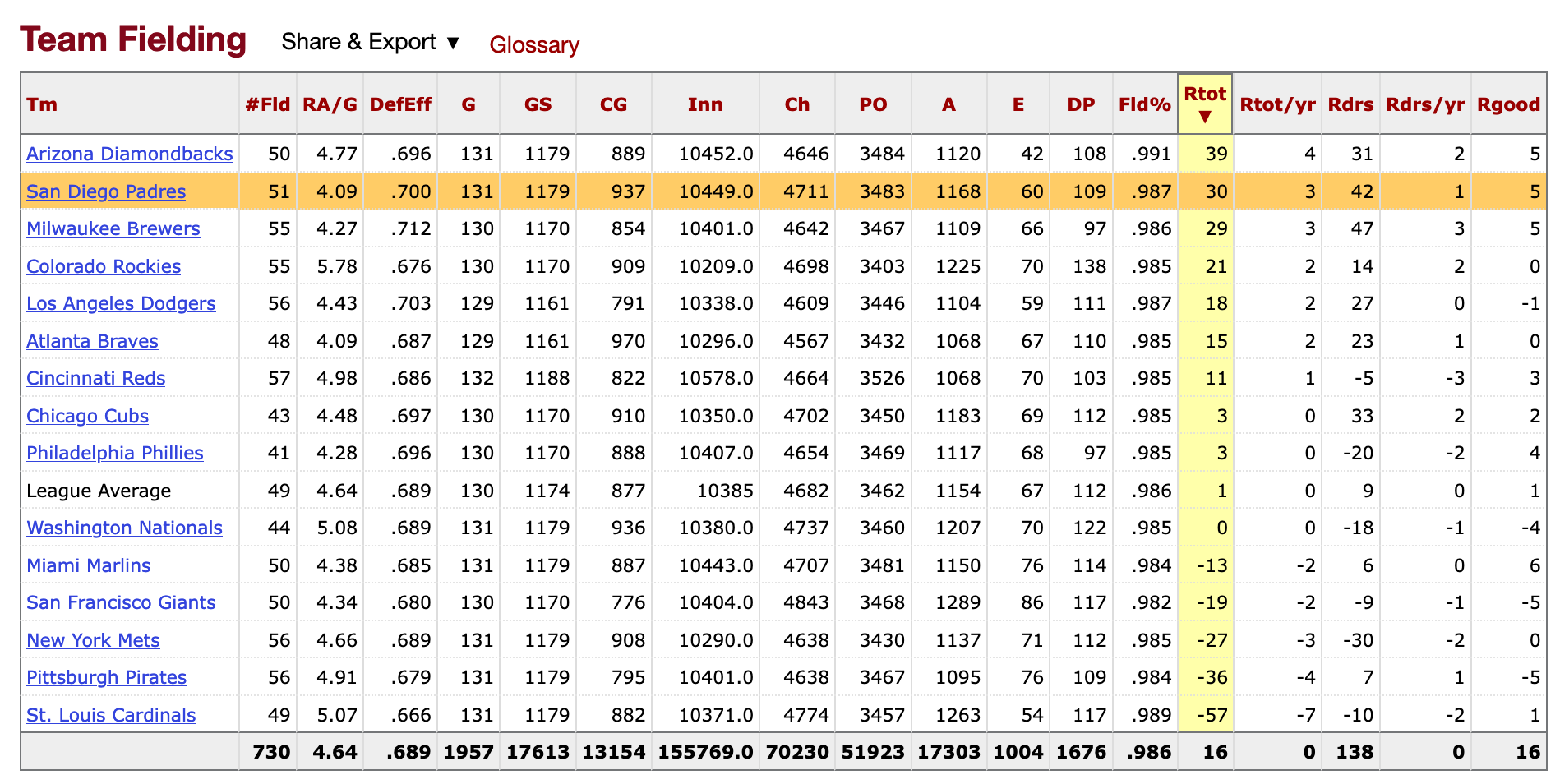Sort by Rgood column header
The image size is (1560, 784).
coord(1509,104)
